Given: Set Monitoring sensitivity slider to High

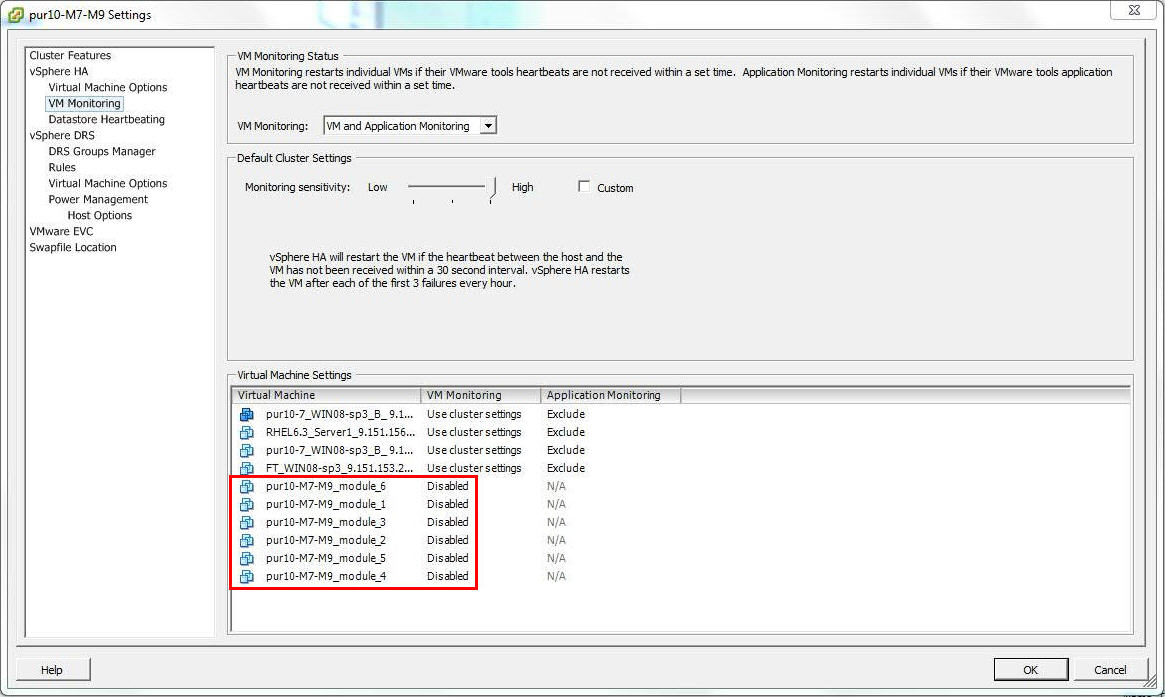Looking at the screenshot, I should coord(490,187).
